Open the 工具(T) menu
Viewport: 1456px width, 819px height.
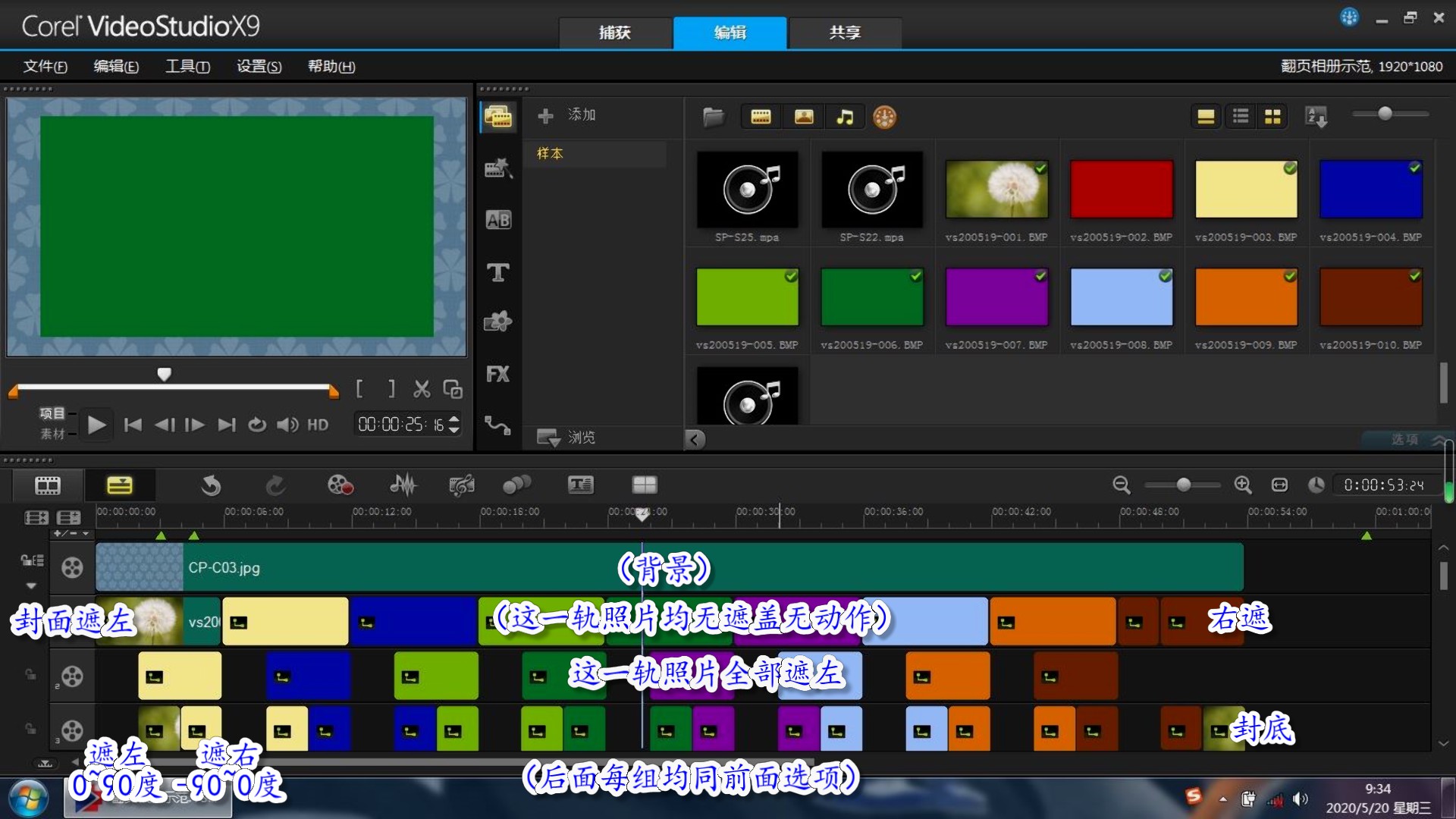[187, 67]
